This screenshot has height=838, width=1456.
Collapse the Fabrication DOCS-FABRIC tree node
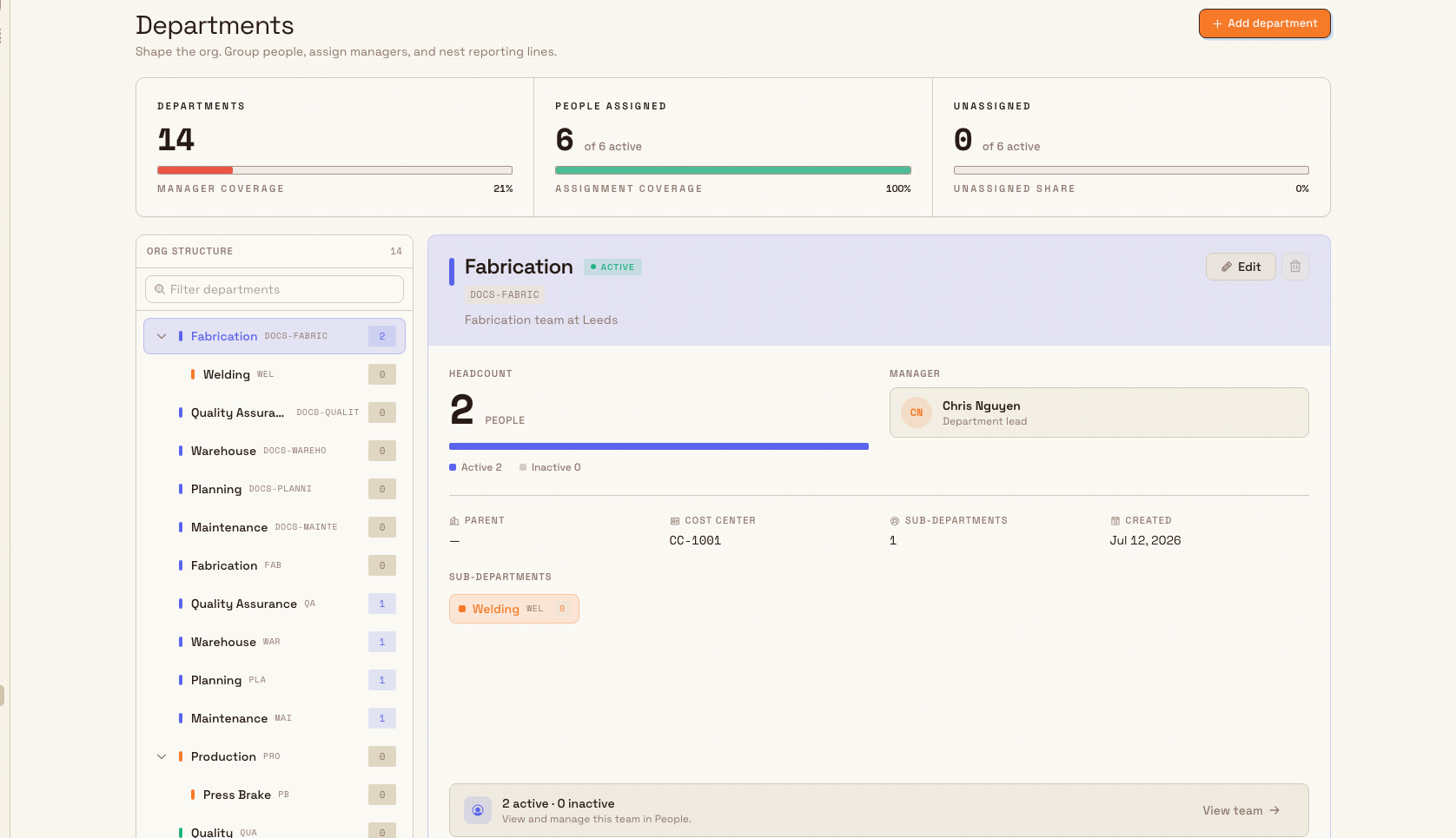point(162,336)
